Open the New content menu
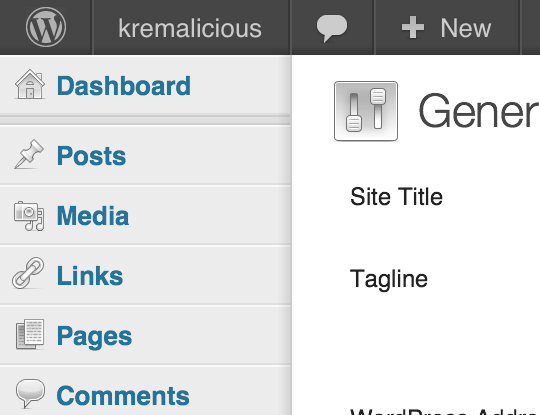540x415 pixels. click(x=446, y=28)
